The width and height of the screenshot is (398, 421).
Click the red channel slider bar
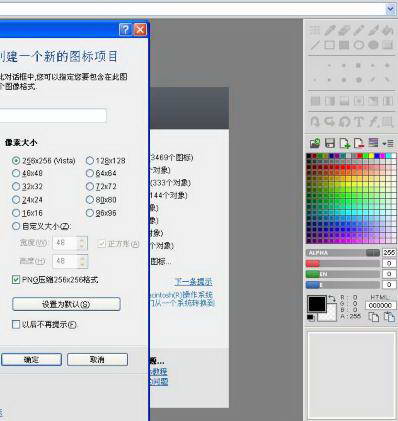coord(343,264)
